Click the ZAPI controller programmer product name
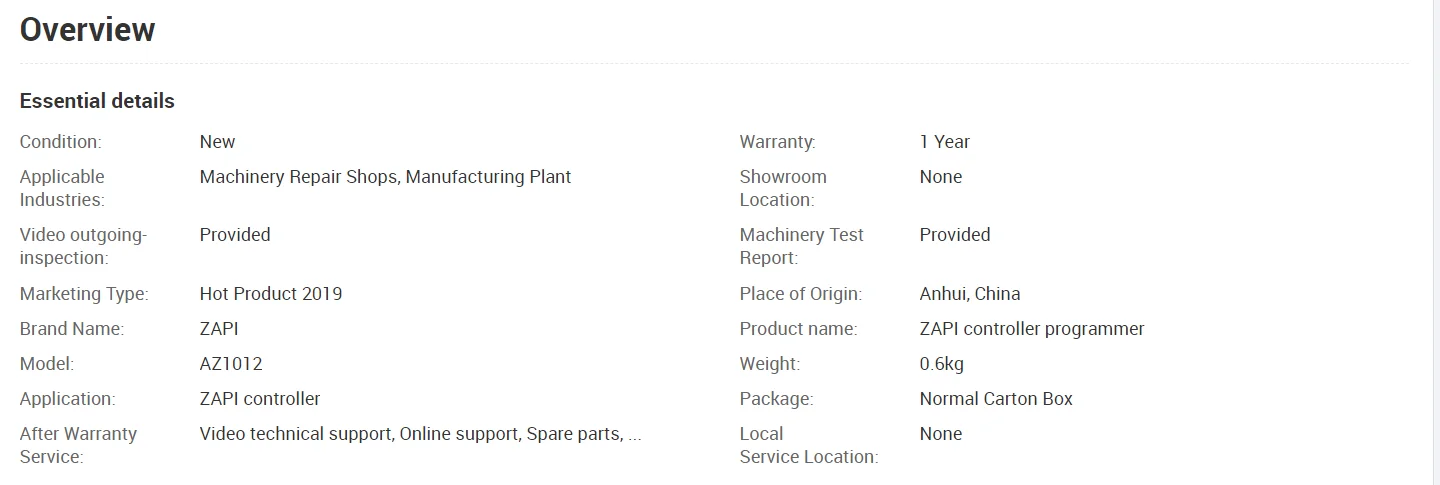The image size is (1440, 485). 1031,329
